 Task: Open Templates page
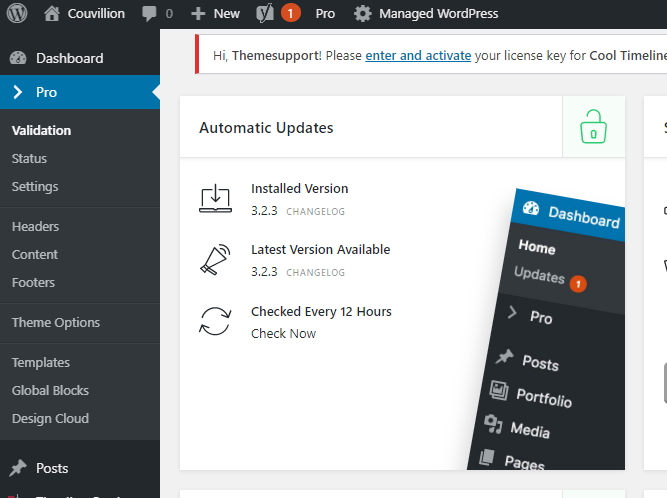point(41,363)
